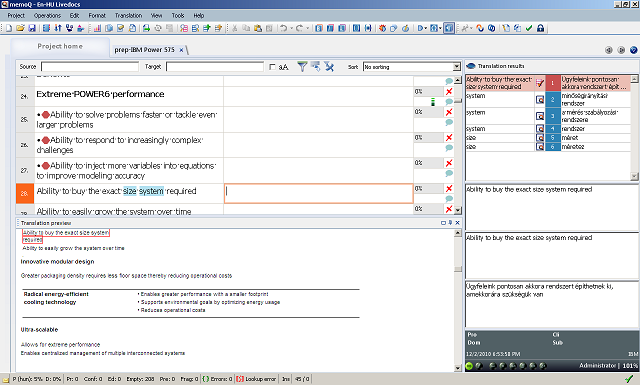The height and width of the screenshot is (385, 640).
Task: Click the Target filter input field
Action: point(215,67)
